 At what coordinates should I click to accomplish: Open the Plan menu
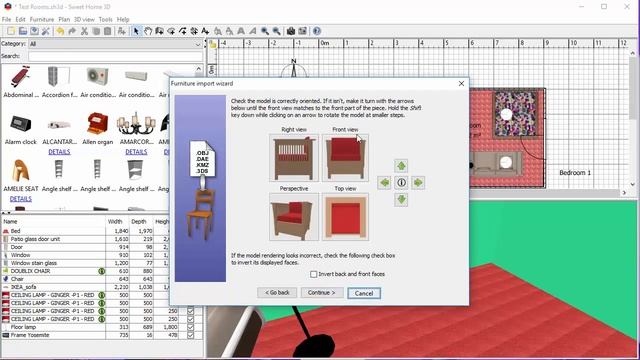(x=64, y=19)
